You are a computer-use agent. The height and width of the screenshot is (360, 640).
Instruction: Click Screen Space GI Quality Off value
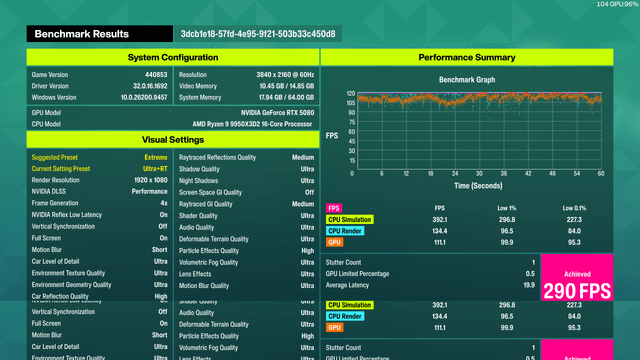309,192
